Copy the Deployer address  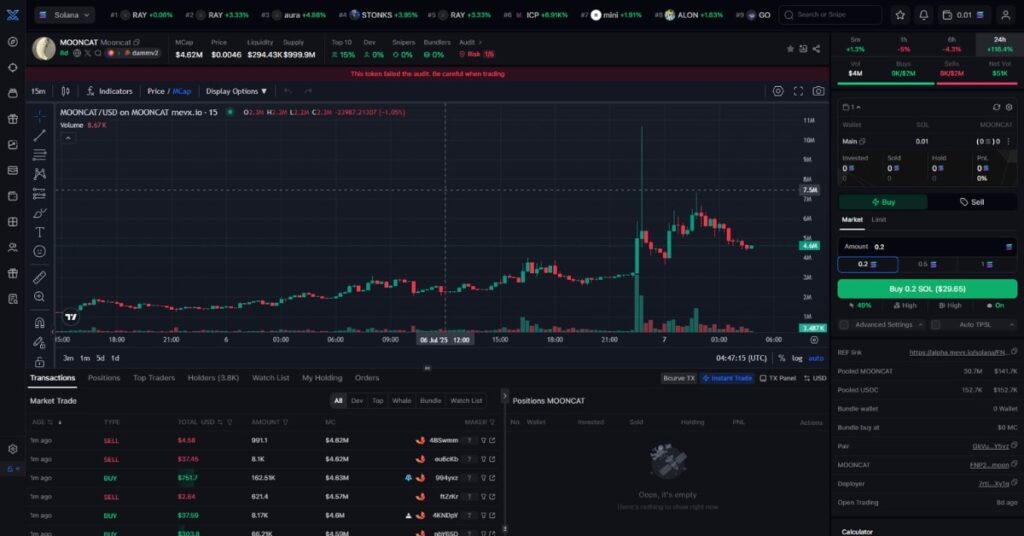pos(1014,484)
